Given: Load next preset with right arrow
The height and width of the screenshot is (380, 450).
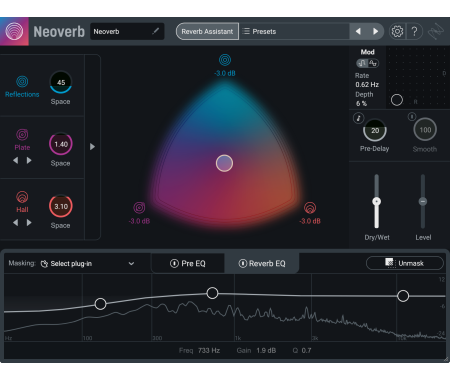Looking at the screenshot, I should pyautogui.click(x=375, y=31).
